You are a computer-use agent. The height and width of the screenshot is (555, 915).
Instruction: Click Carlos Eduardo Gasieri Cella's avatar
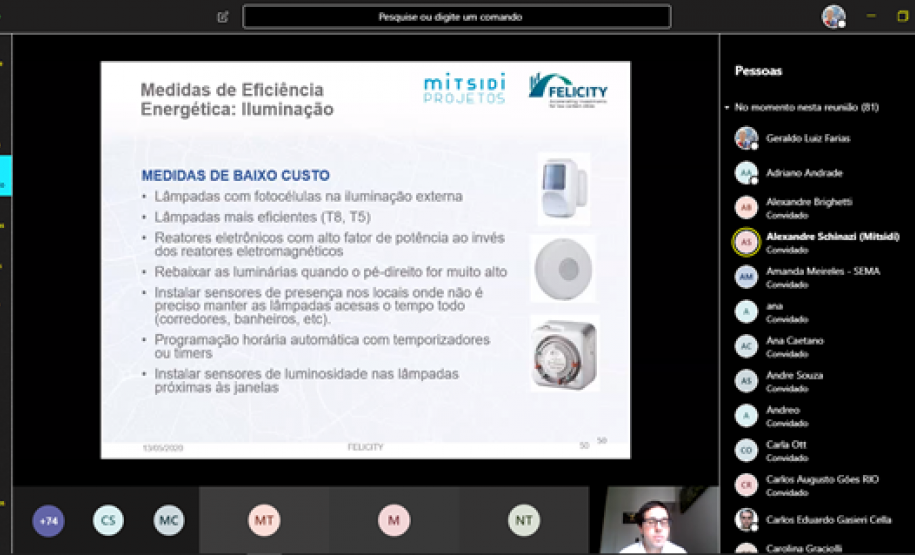click(x=746, y=519)
